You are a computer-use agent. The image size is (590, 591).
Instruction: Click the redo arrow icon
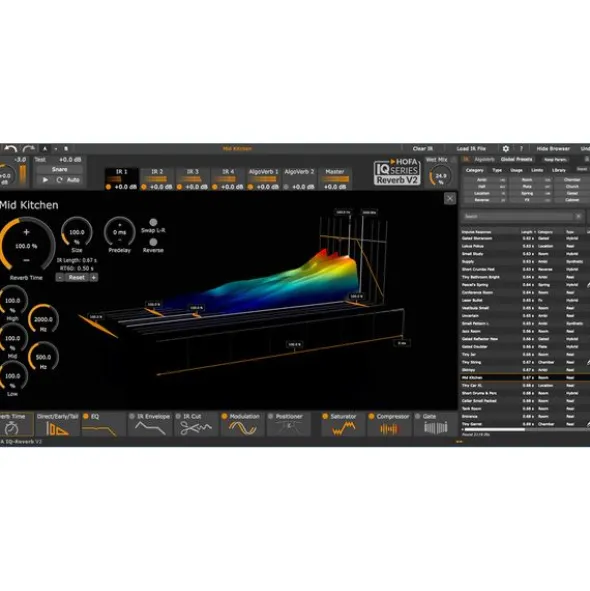29,149
